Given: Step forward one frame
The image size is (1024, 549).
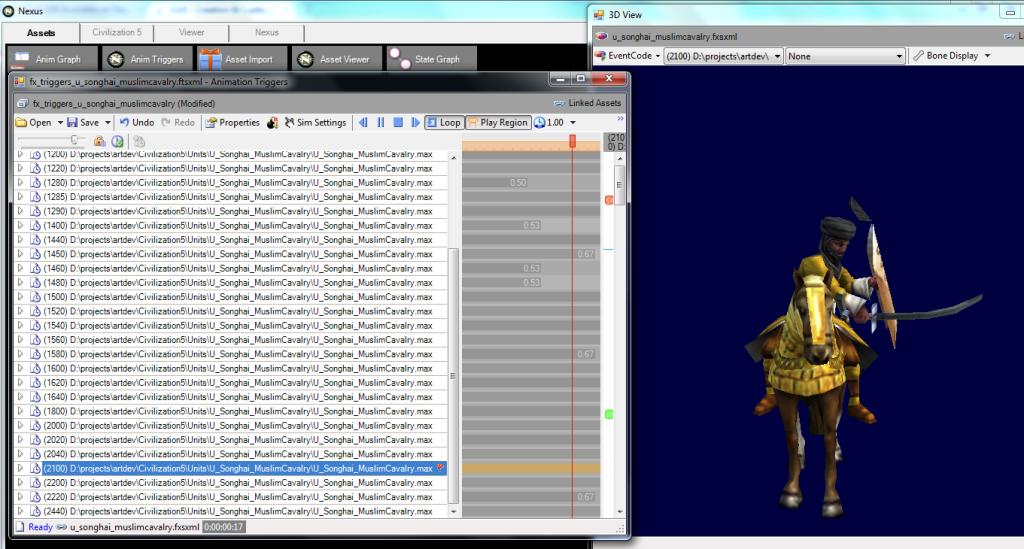Looking at the screenshot, I should tap(415, 122).
